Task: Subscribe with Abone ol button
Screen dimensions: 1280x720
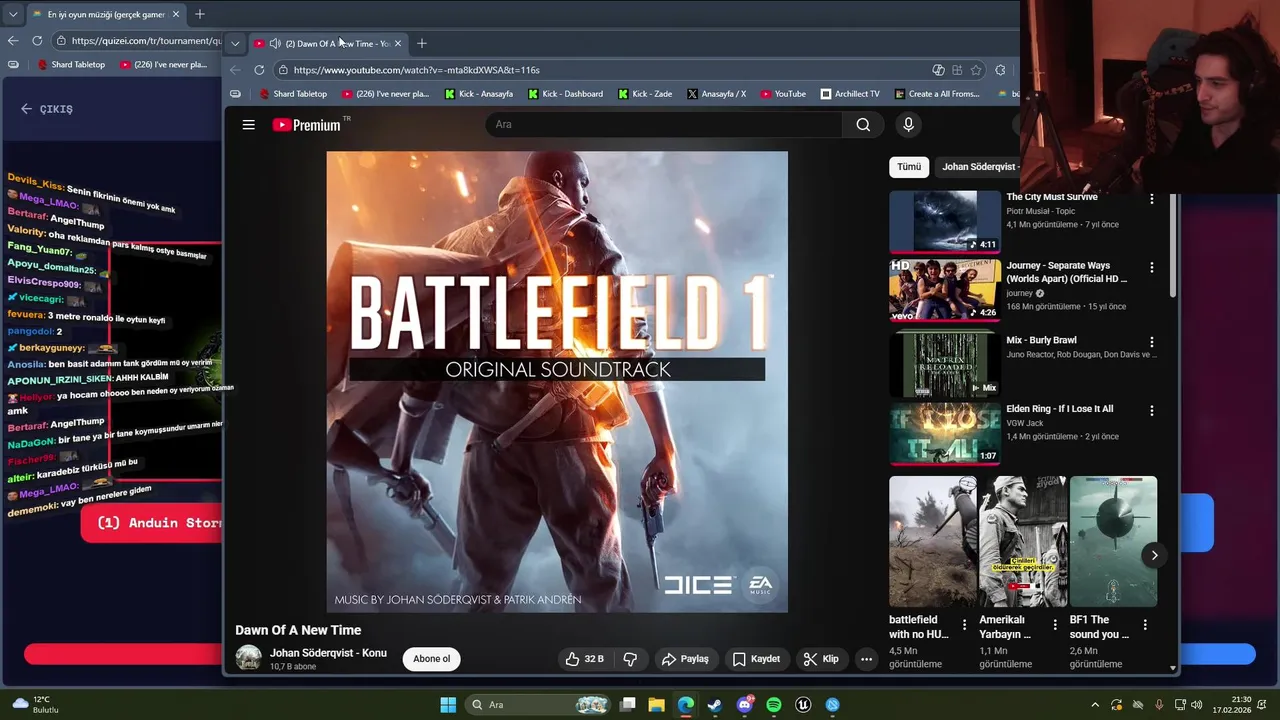Action: tap(432, 659)
